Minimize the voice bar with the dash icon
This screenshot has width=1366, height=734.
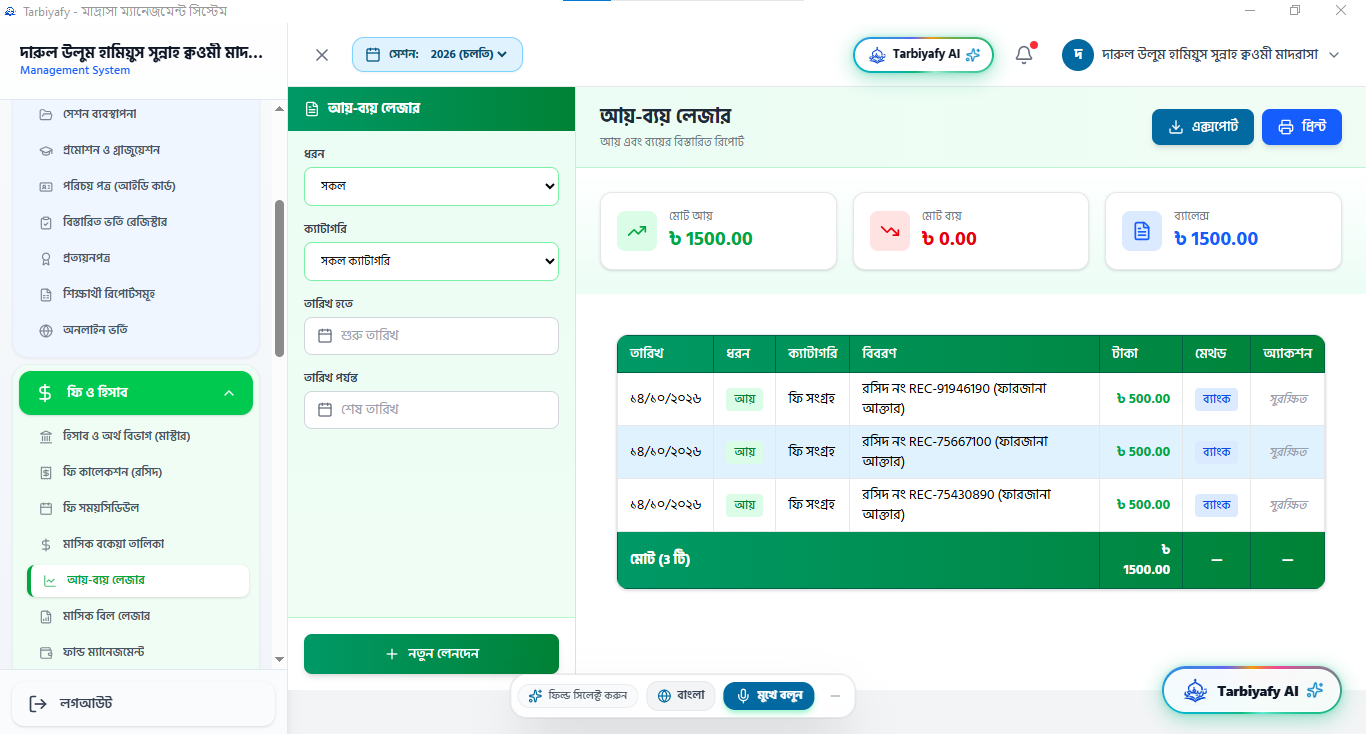coord(835,696)
